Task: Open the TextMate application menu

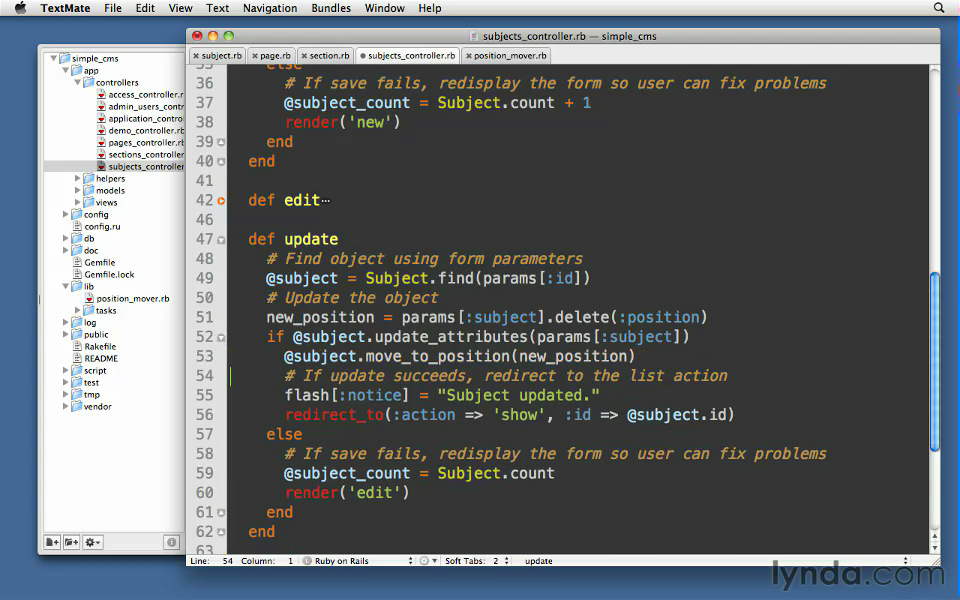Action: click(65, 8)
